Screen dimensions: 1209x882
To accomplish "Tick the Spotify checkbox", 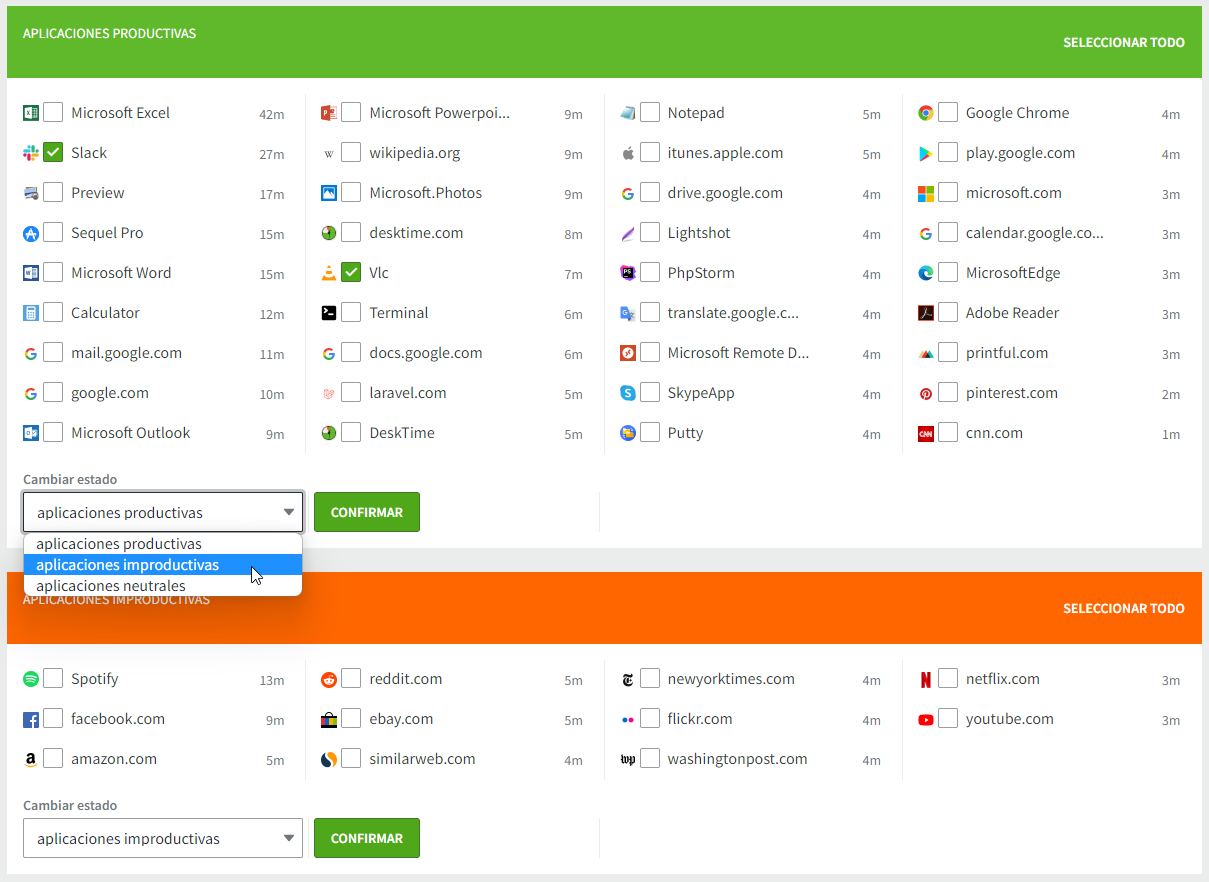I will tap(53, 678).
